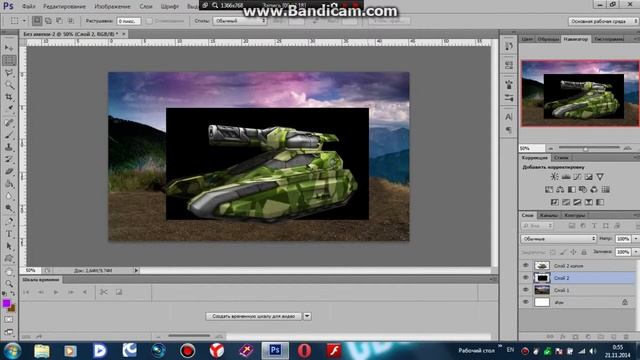Toggle visibility of the 'Фон' background layer
Viewport: 640px width, 360px height.
click(x=526, y=302)
